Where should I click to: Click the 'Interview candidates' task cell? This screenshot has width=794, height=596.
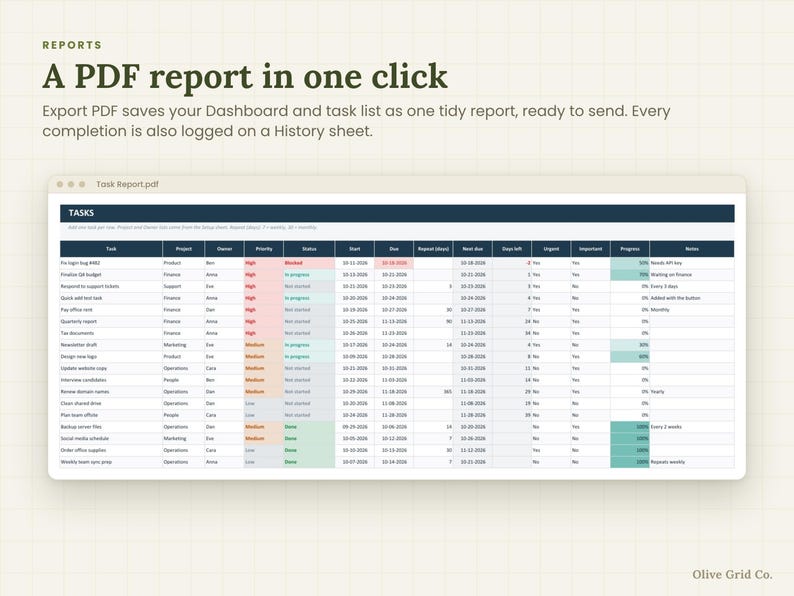click(x=111, y=380)
